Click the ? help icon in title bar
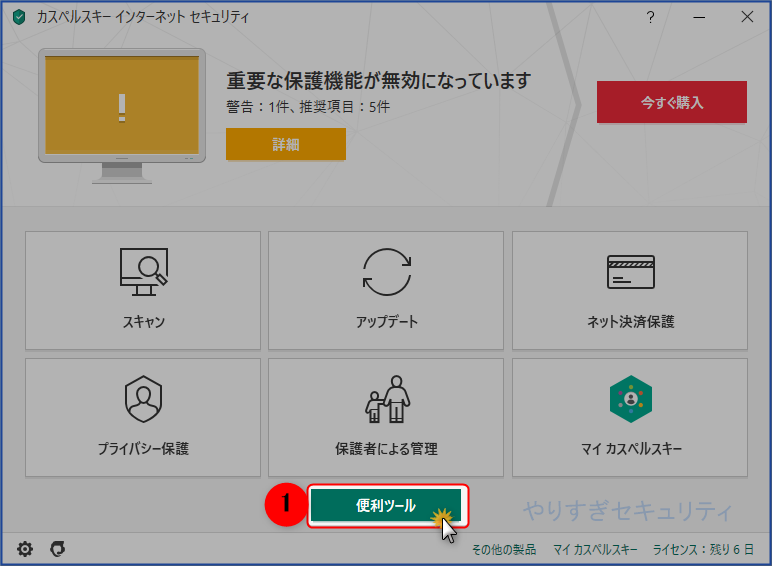This screenshot has height=566, width=772. click(x=650, y=17)
